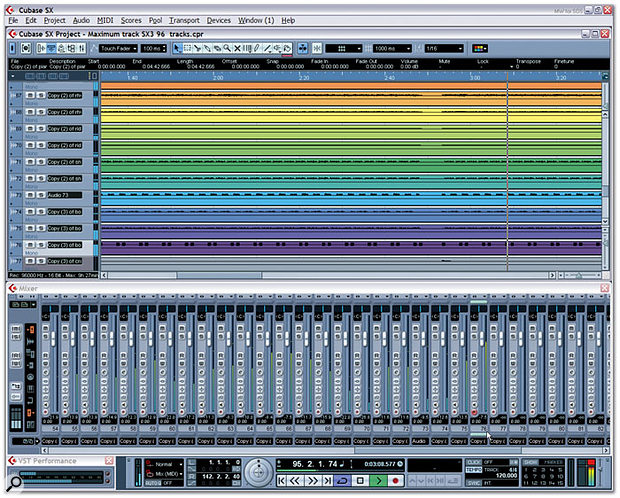Open the Touch Fader automation mode dropdown
Screen dimensions: 620x498
[x=118, y=48]
